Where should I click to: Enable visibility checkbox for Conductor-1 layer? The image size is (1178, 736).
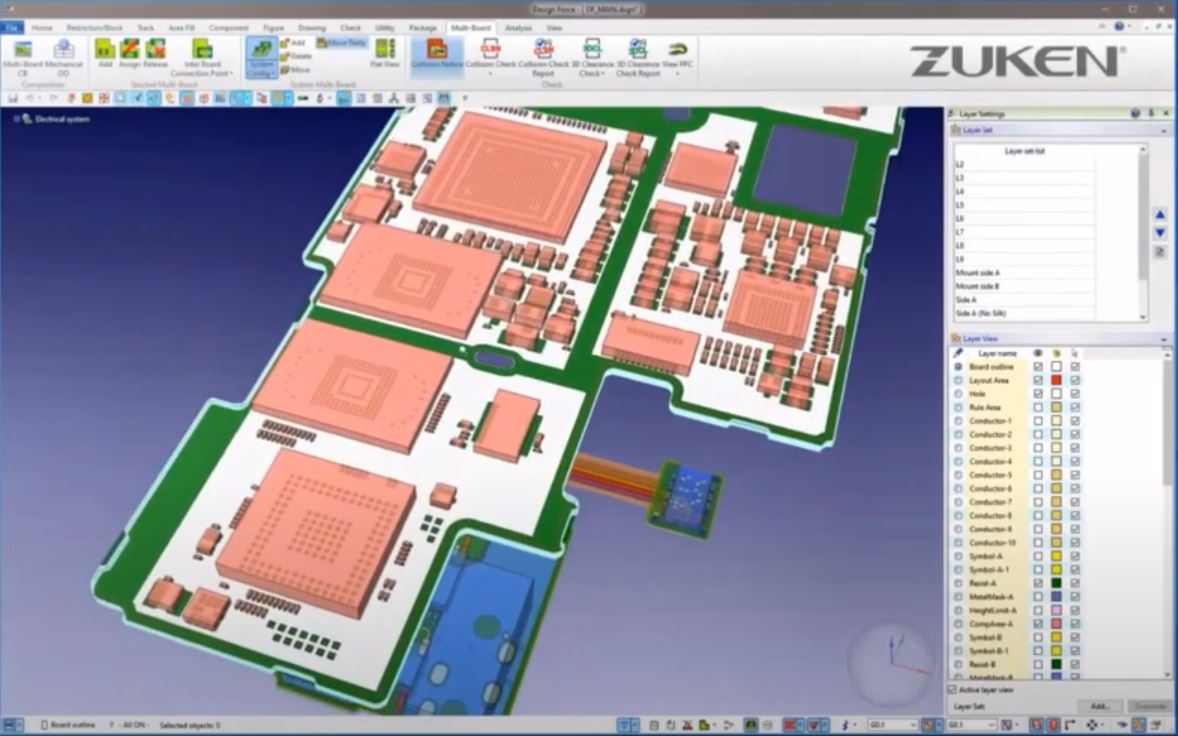click(1039, 421)
